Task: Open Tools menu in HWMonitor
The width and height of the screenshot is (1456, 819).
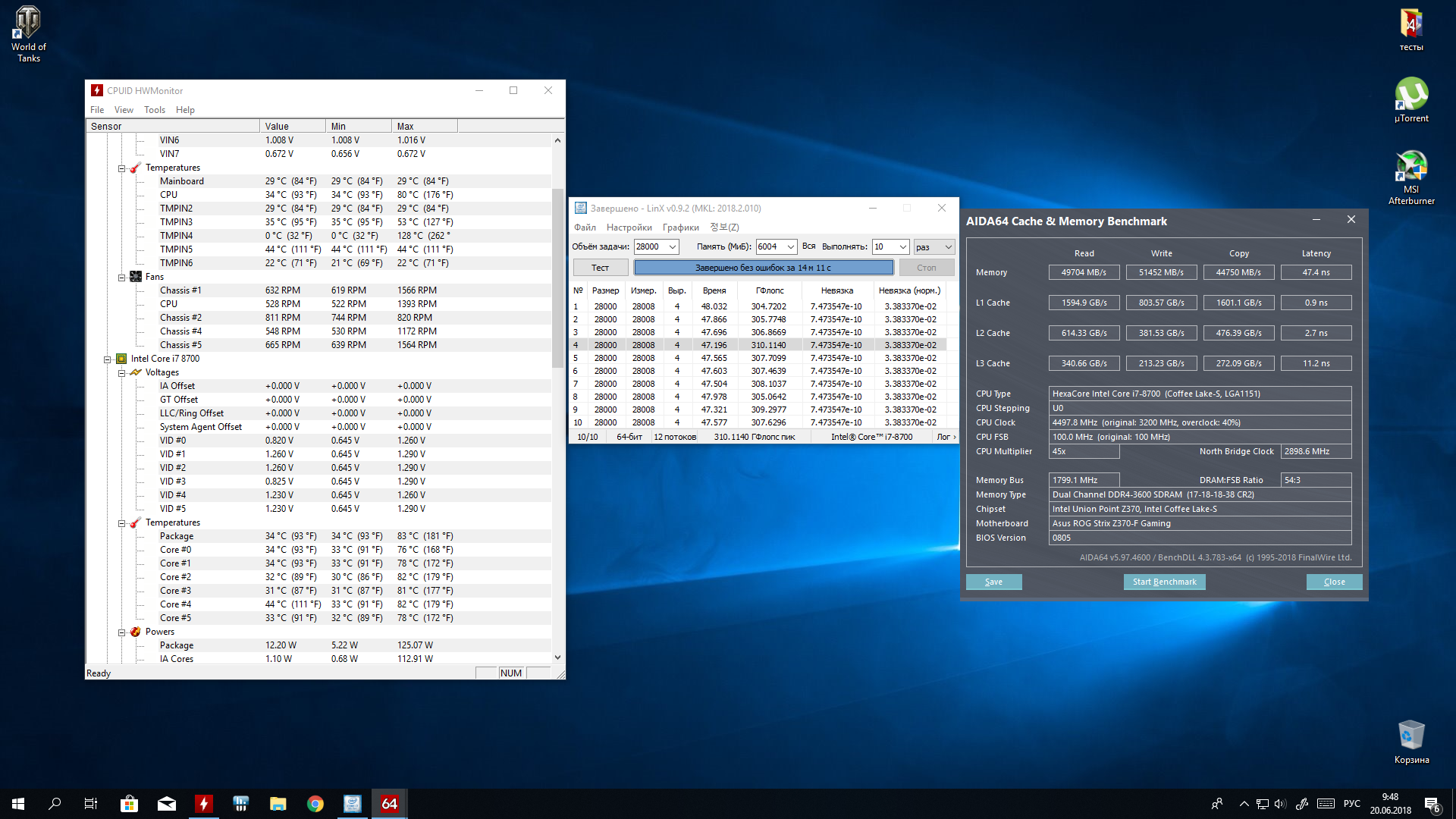Action: pyautogui.click(x=154, y=110)
